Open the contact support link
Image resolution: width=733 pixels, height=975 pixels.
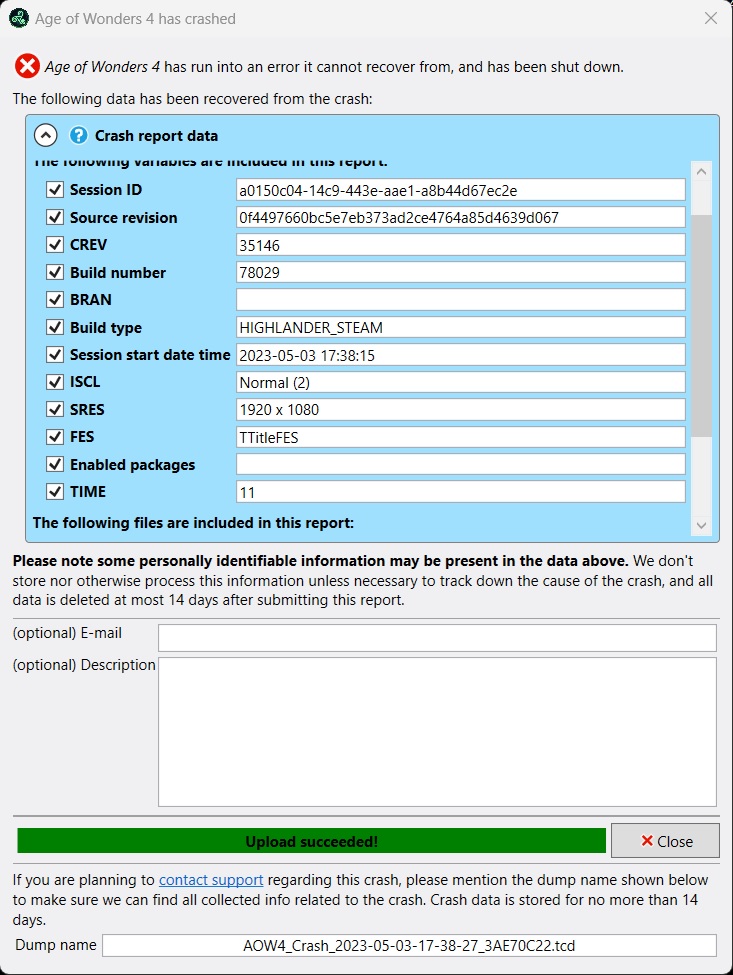tap(211, 880)
